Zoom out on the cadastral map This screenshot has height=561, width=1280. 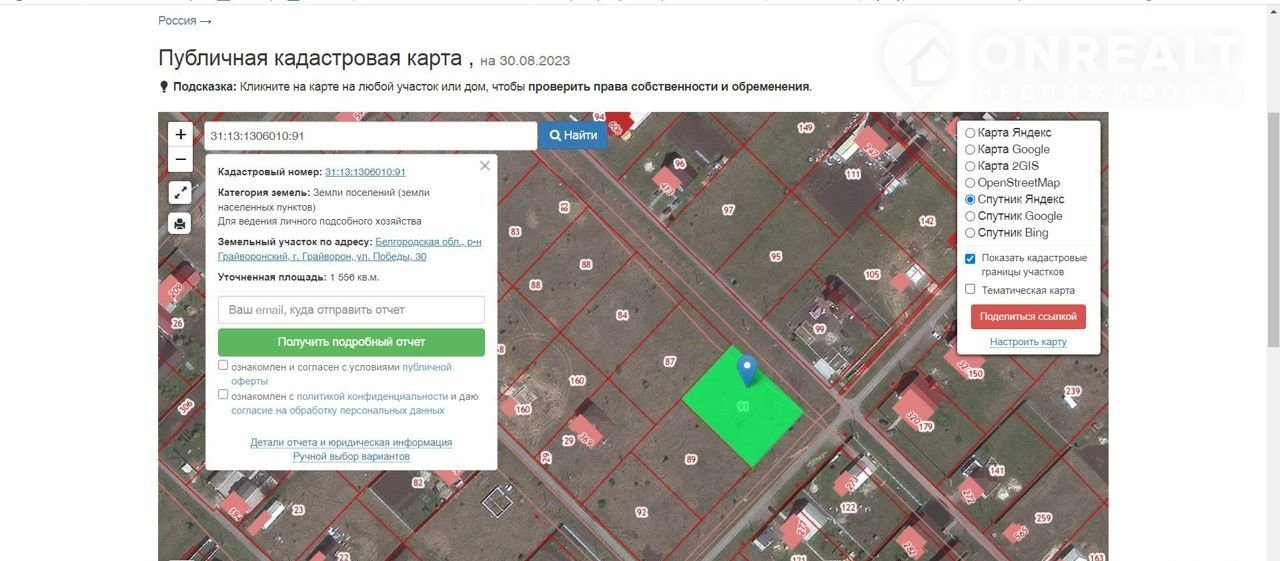click(180, 159)
